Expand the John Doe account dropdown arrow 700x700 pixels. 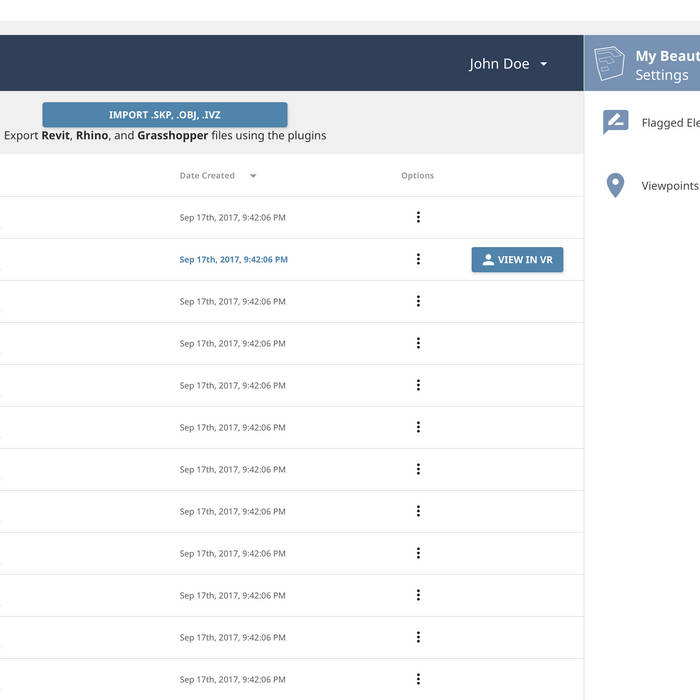pyautogui.click(x=544, y=64)
